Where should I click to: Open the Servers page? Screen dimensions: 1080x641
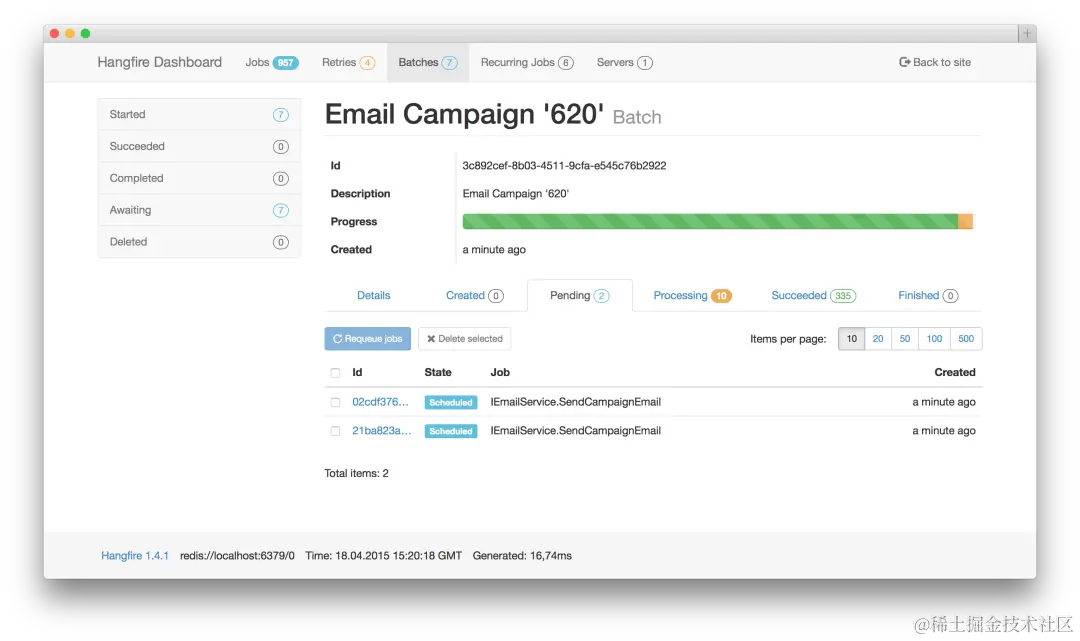[x=624, y=62]
